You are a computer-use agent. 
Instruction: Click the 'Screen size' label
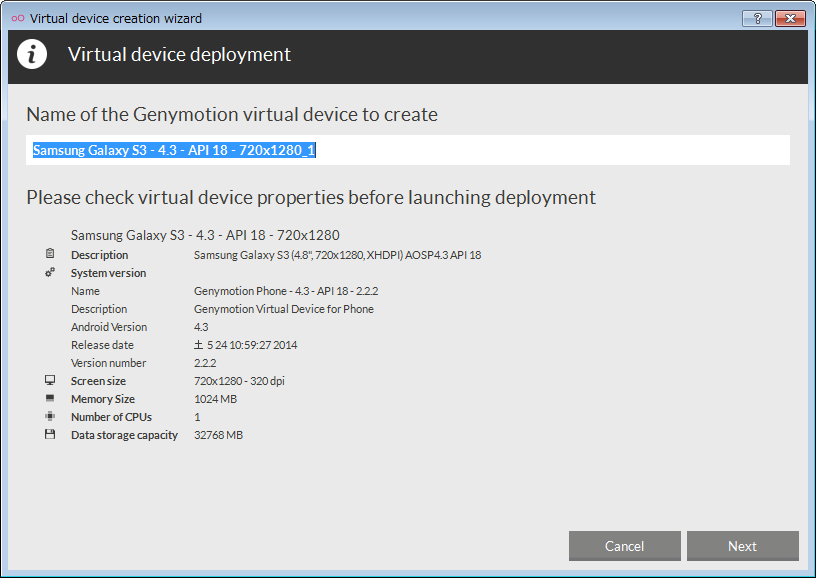pos(98,381)
